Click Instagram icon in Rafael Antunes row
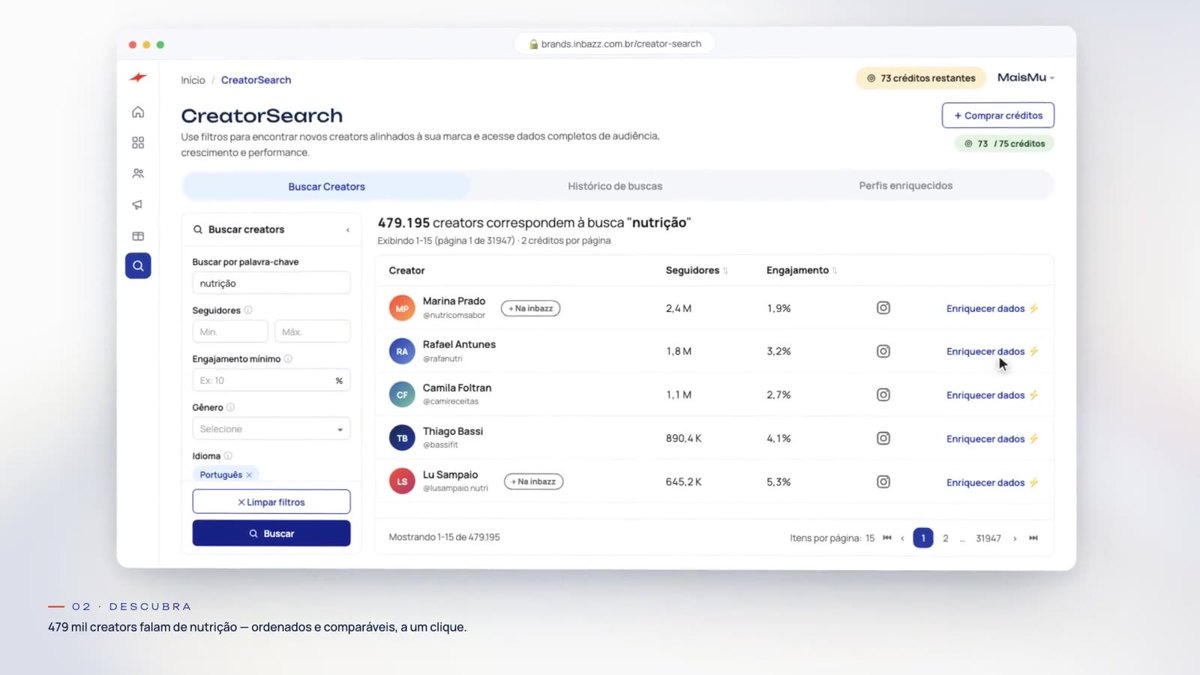 tap(883, 351)
